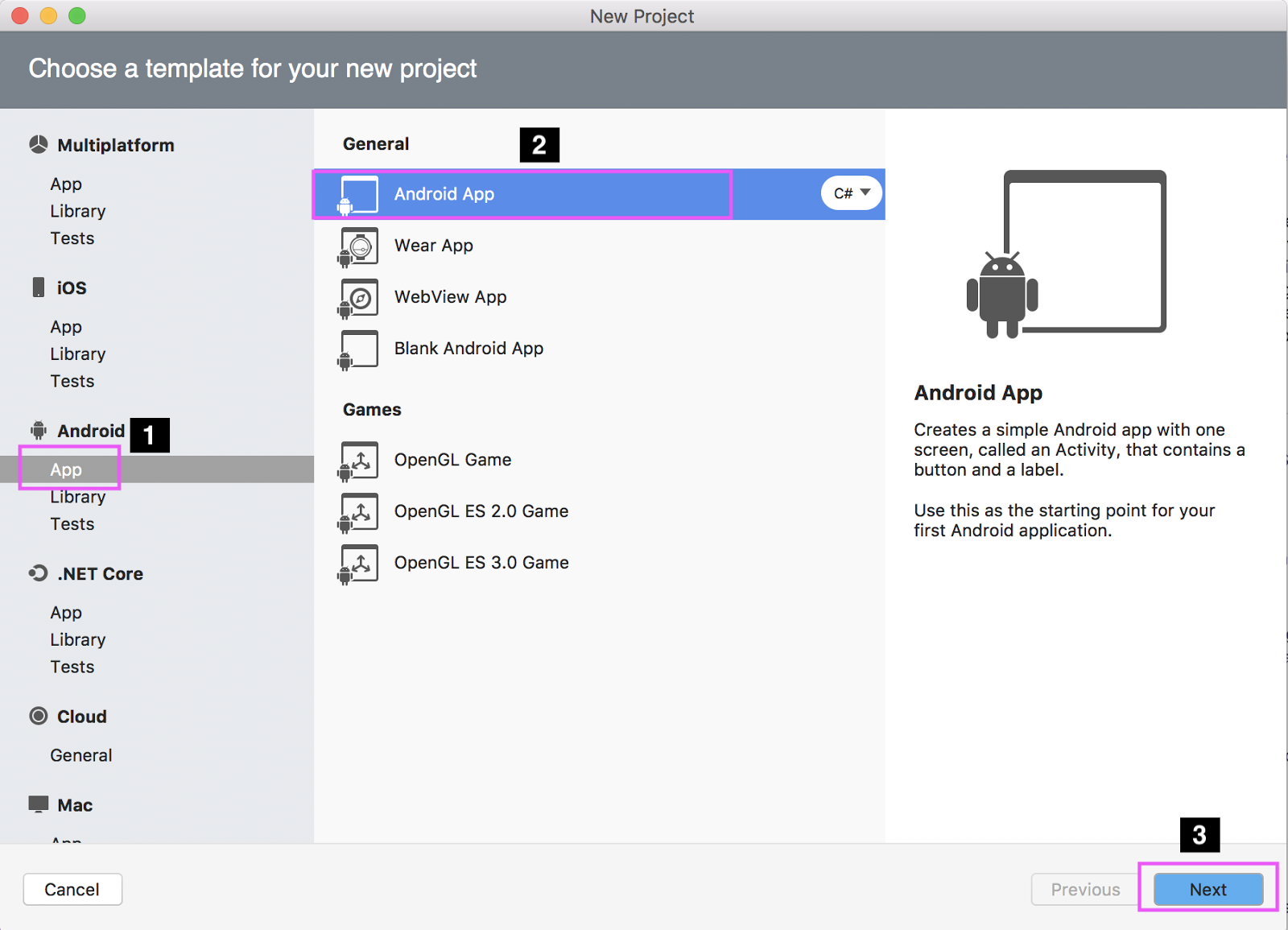Screen dimensions: 1288x930
Task: Click the OpenGL Game template icon
Action: click(x=358, y=461)
